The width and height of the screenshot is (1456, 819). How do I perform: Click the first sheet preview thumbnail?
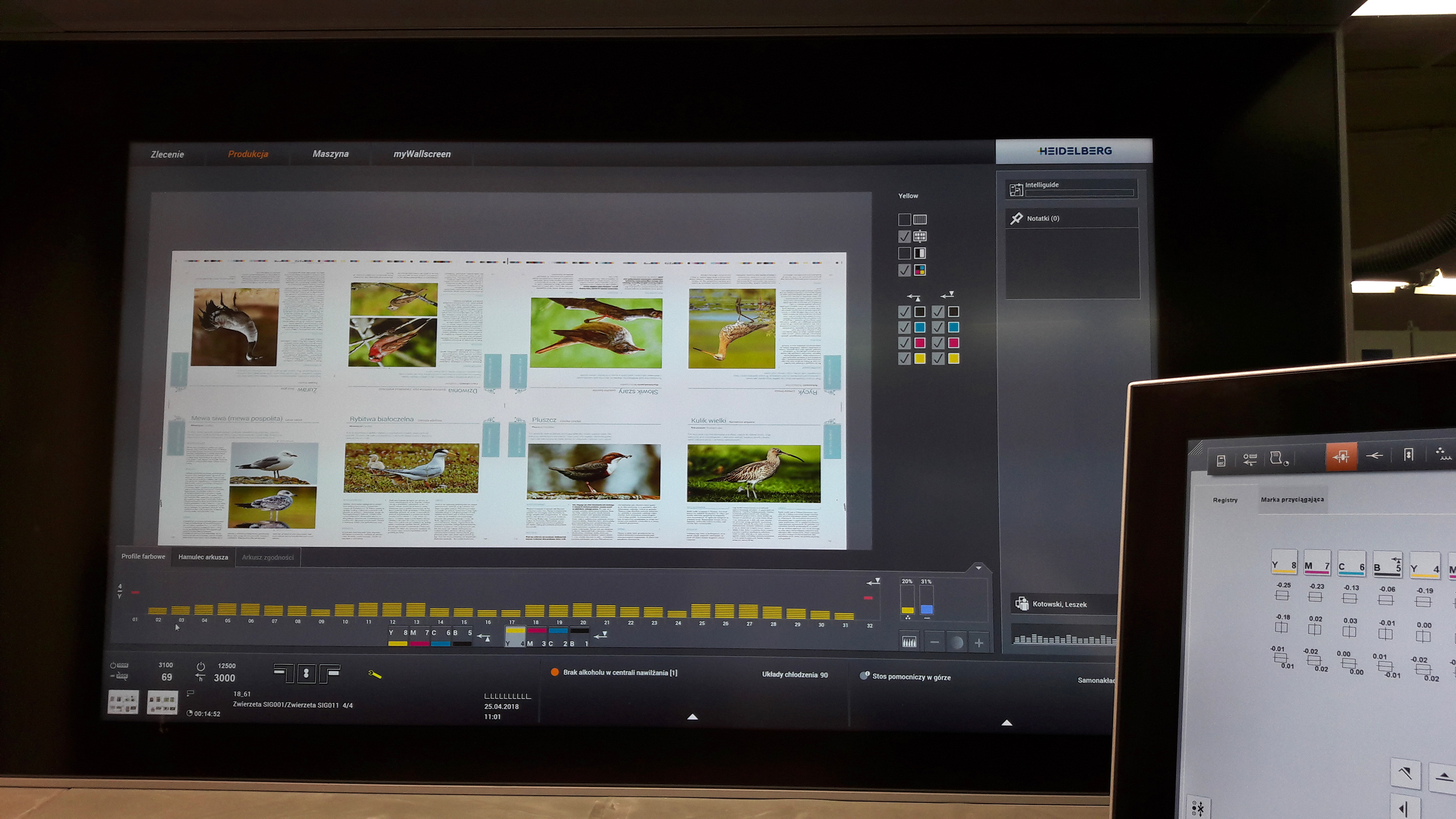pos(123,703)
